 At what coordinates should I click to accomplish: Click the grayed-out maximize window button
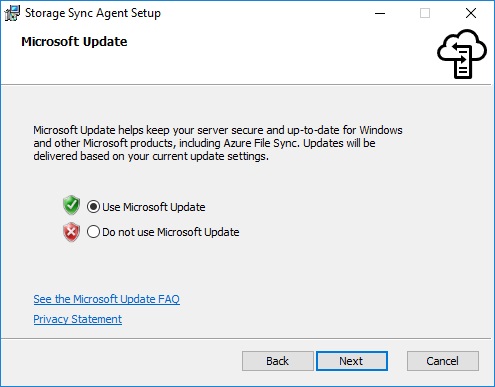[x=425, y=13]
